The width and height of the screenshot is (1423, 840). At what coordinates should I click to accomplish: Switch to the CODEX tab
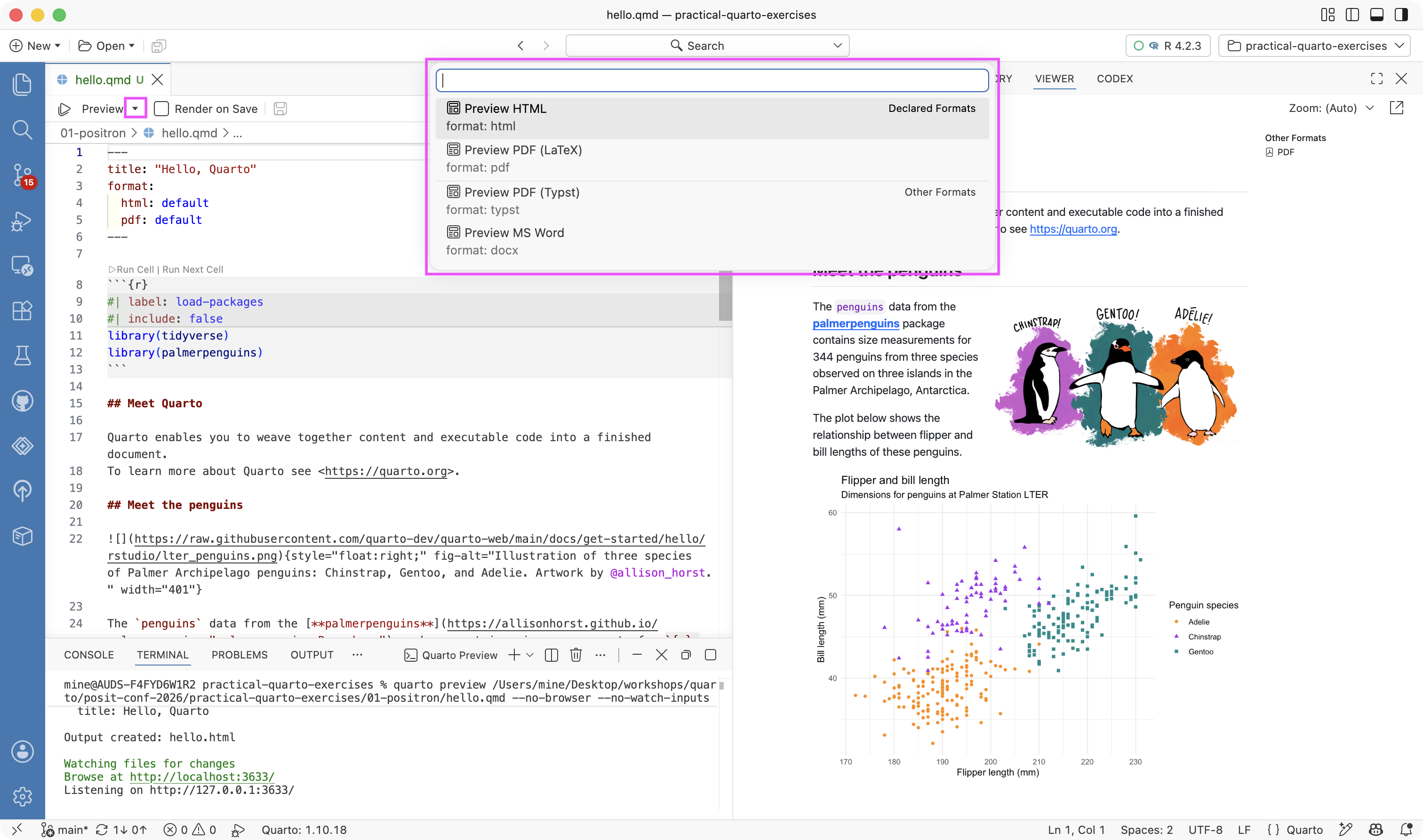(x=1114, y=79)
